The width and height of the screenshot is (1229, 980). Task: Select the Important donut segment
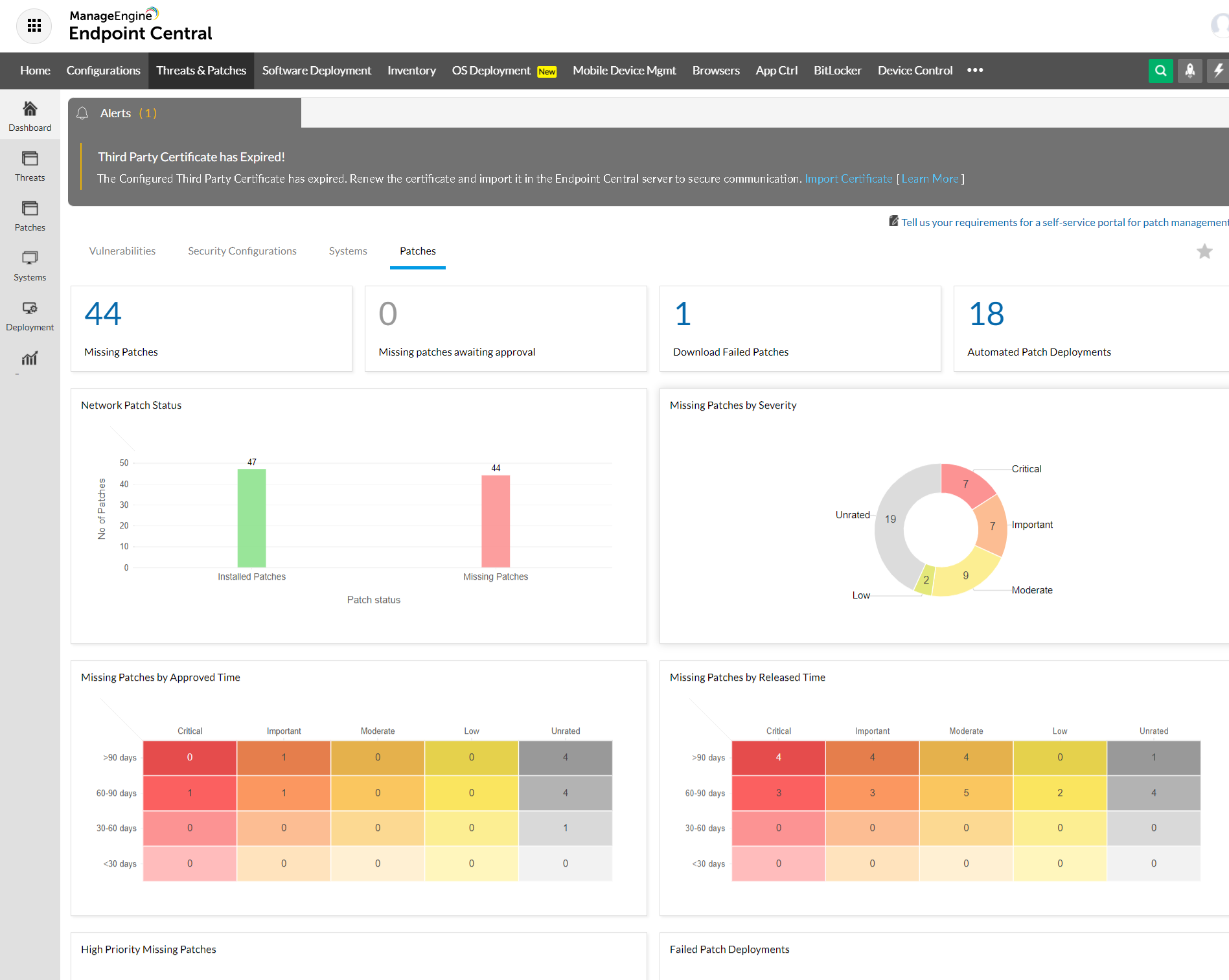[992, 526]
